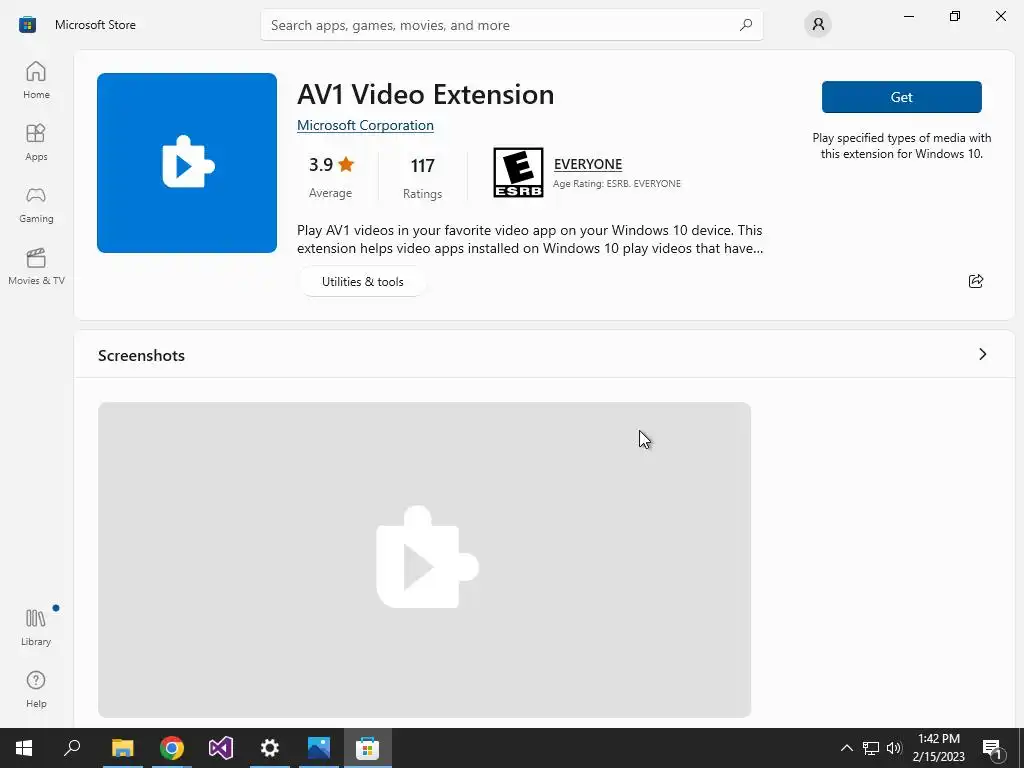
Task: Click the app description text
Action: 530,239
